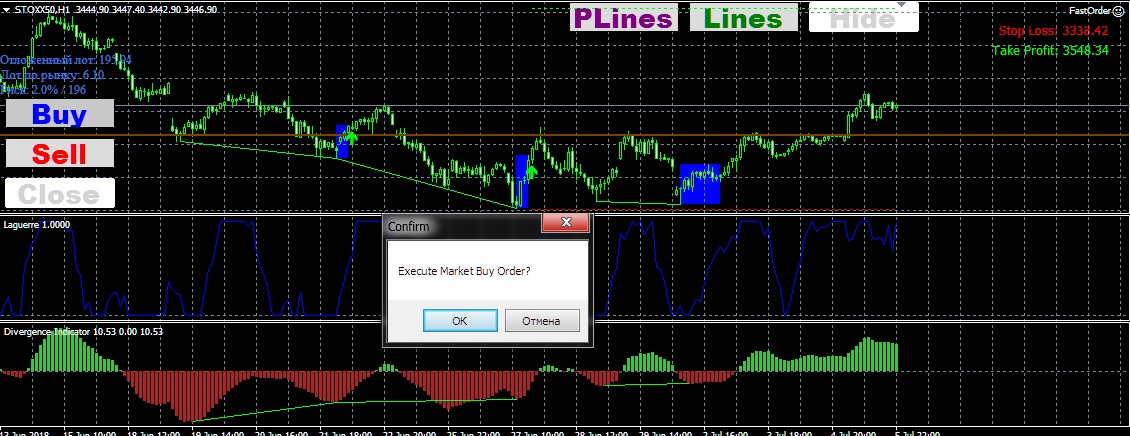The height and width of the screenshot is (436, 1130).
Task: Close the Confirm dialog with red X
Action: (566, 223)
